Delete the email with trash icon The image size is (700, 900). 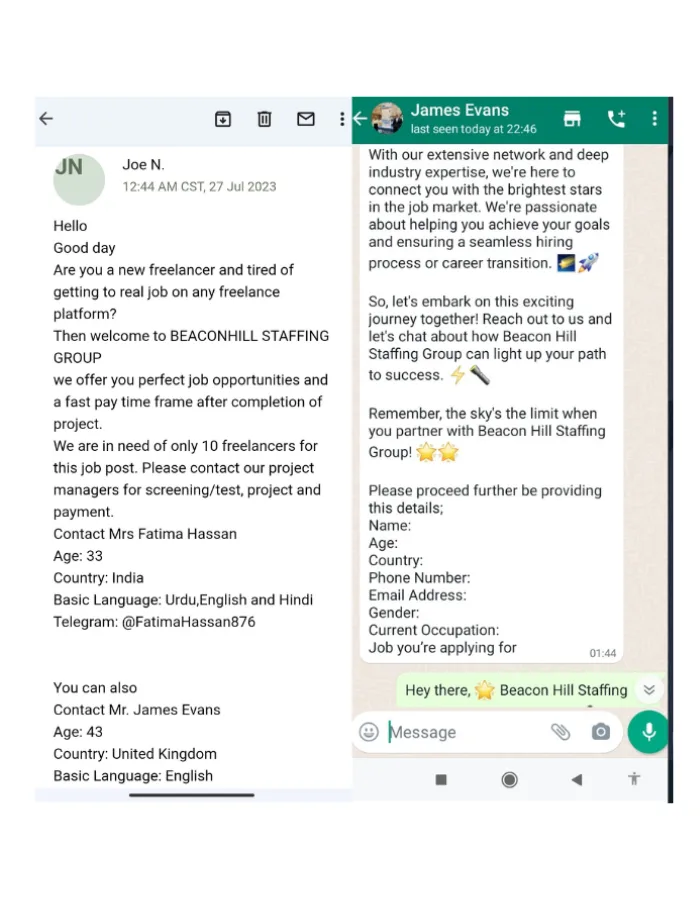(264, 119)
